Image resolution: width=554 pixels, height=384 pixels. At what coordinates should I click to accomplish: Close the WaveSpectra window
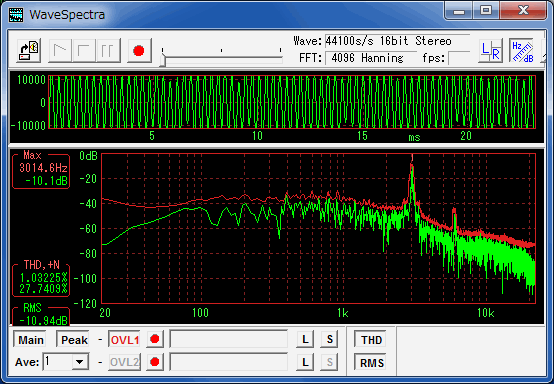(523, 11)
